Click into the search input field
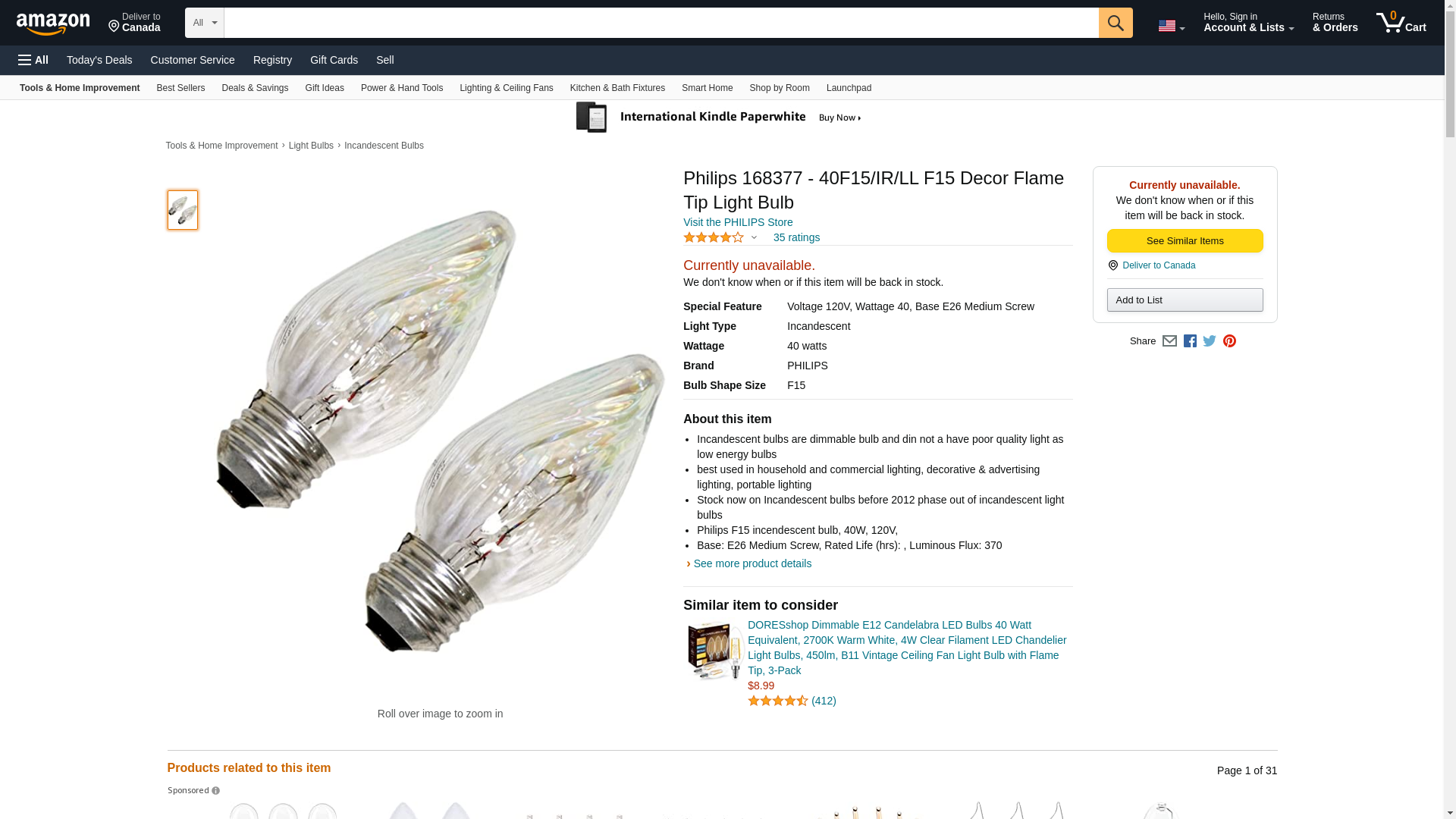The width and height of the screenshot is (1456, 819). click(661, 23)
